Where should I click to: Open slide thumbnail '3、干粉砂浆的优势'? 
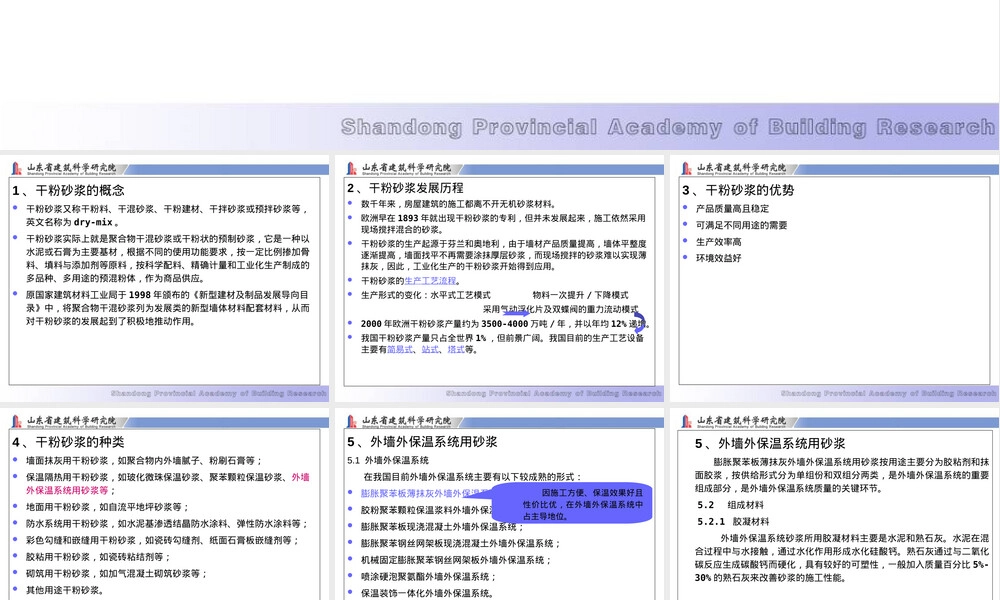pos(835,279)
